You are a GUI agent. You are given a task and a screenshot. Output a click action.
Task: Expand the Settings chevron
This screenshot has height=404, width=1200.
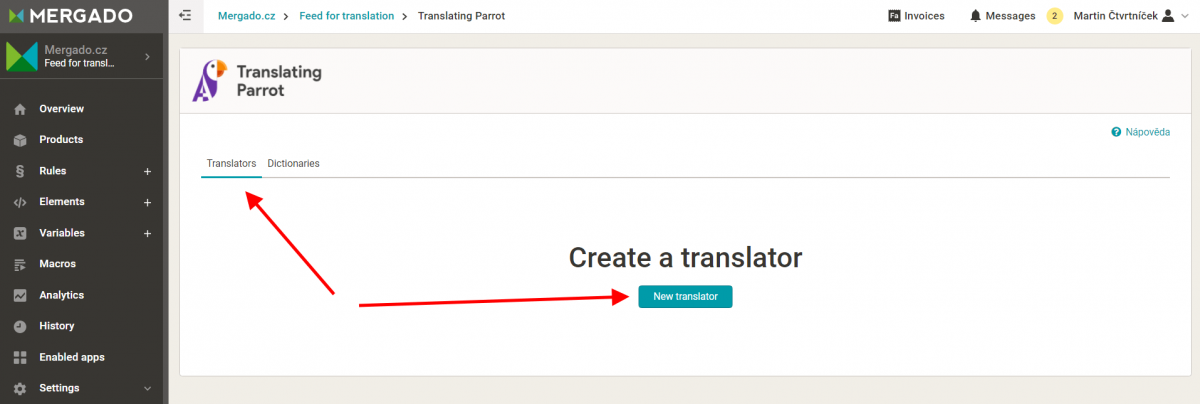click(x=147, y=389)
